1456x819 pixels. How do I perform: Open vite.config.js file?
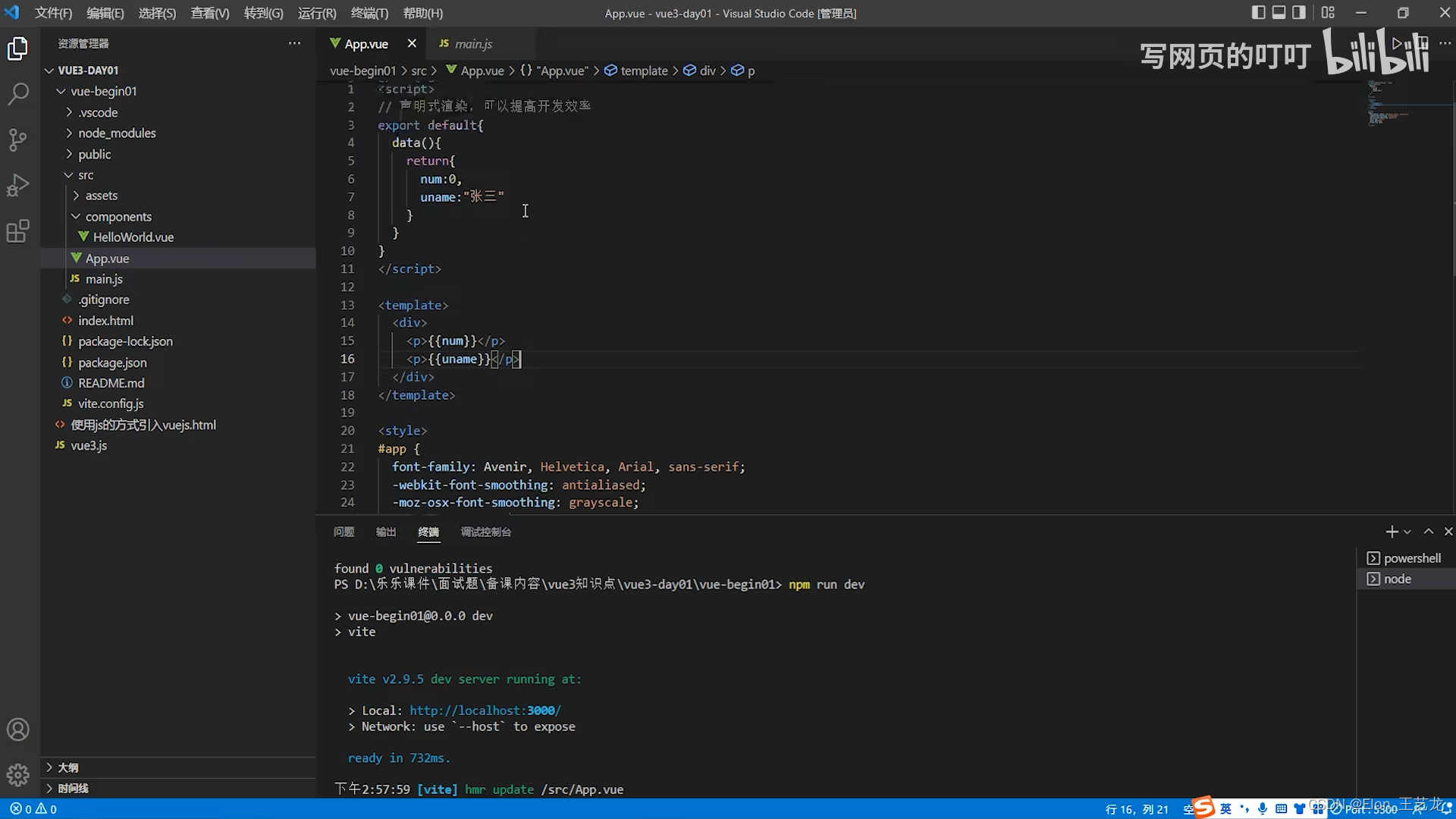pyautogui.click(x=111, y=403)
